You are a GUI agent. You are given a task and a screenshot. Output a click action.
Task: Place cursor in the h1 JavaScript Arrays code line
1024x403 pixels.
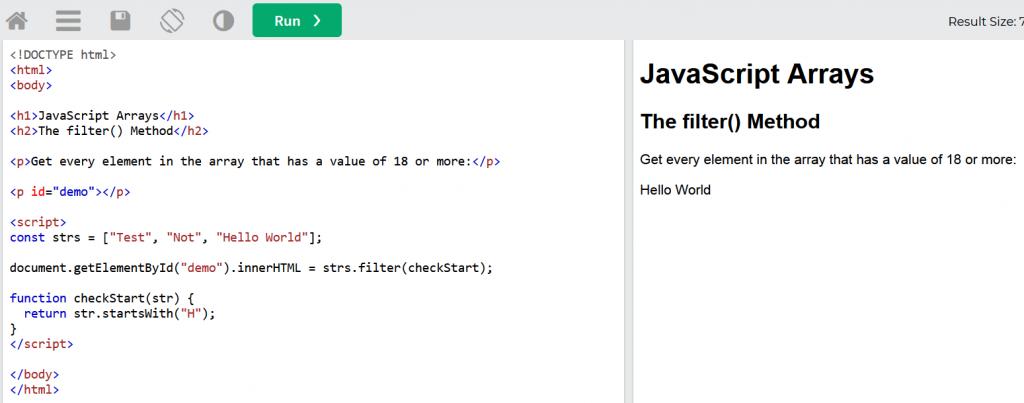[102, 116]
